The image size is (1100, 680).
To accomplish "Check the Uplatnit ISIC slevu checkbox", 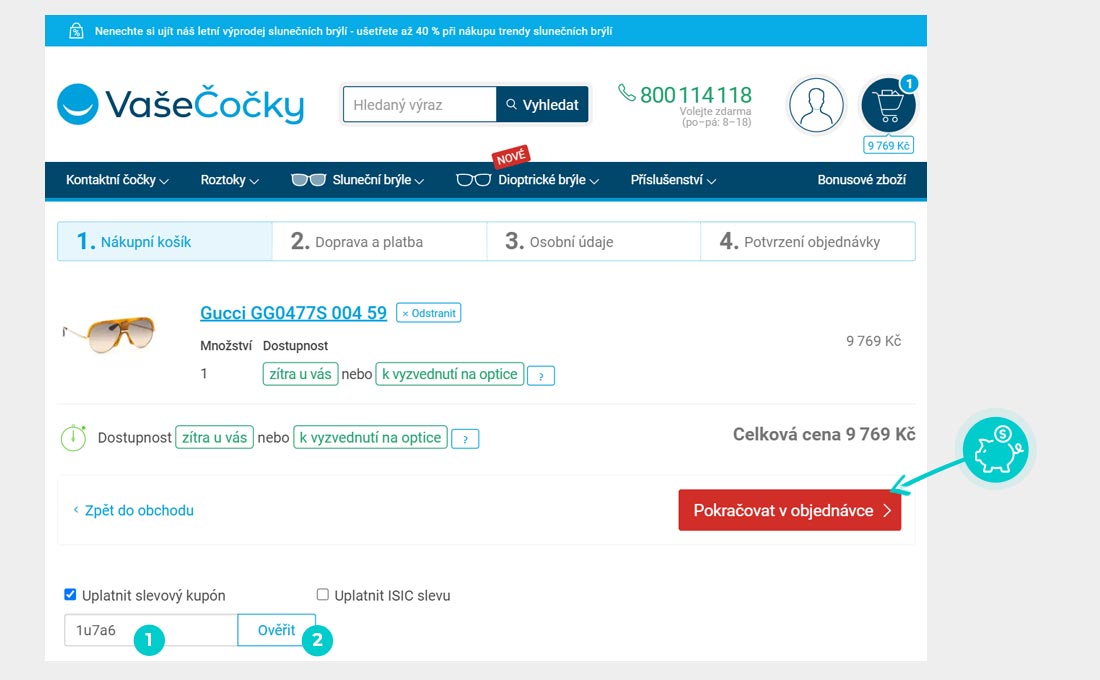I will pyautogui.click(x=323, y=594).
